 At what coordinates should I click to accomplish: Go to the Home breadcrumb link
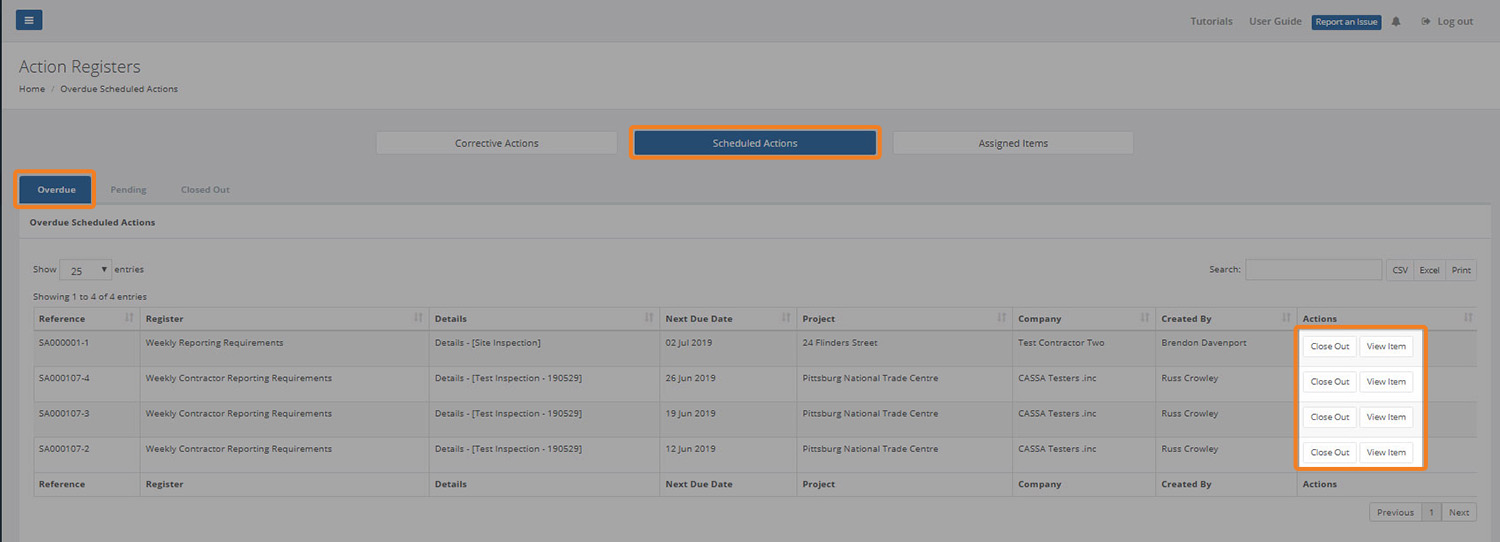(x=32, y=89)
